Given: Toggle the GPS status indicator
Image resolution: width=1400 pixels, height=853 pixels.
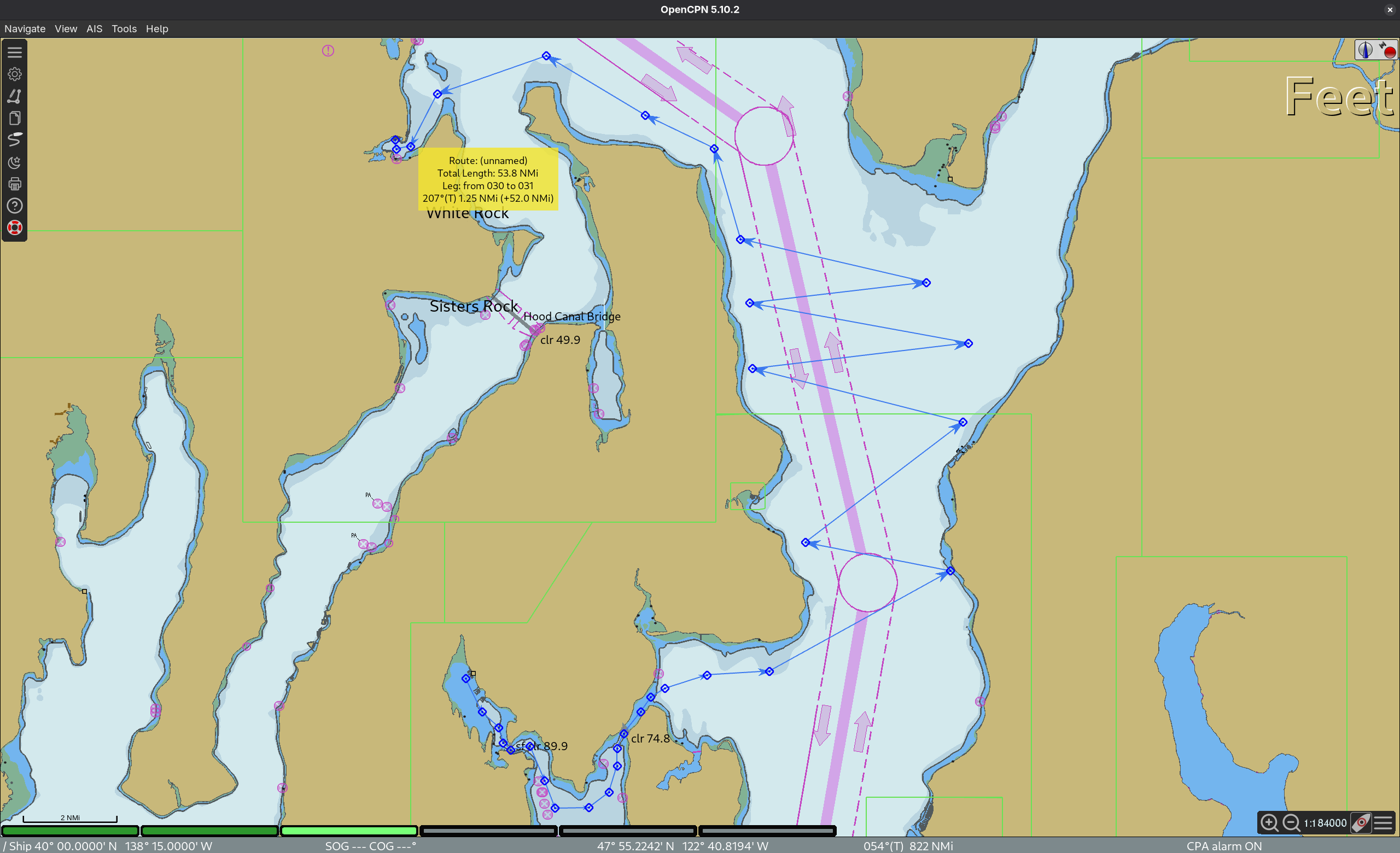Looking at the screenshot, I should (x=1386, y=50).
